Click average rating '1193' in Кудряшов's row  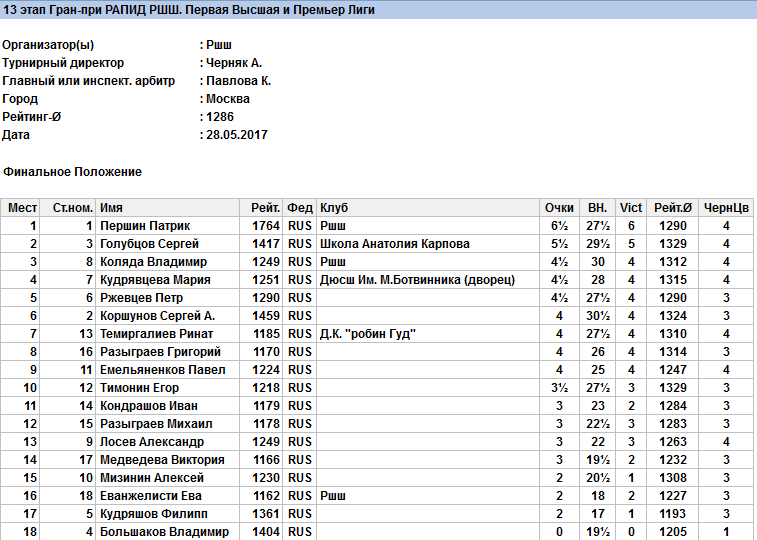coord(673,513)
